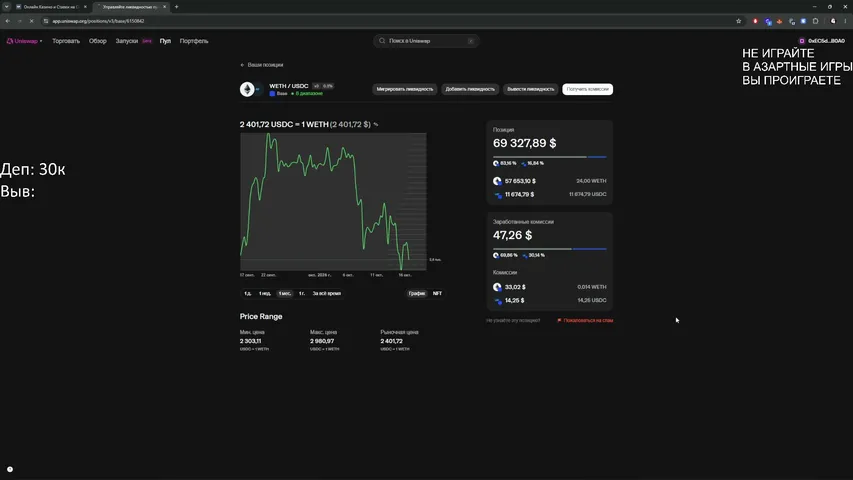
Task: Focus the Uniswap search field
Action: 426,41
